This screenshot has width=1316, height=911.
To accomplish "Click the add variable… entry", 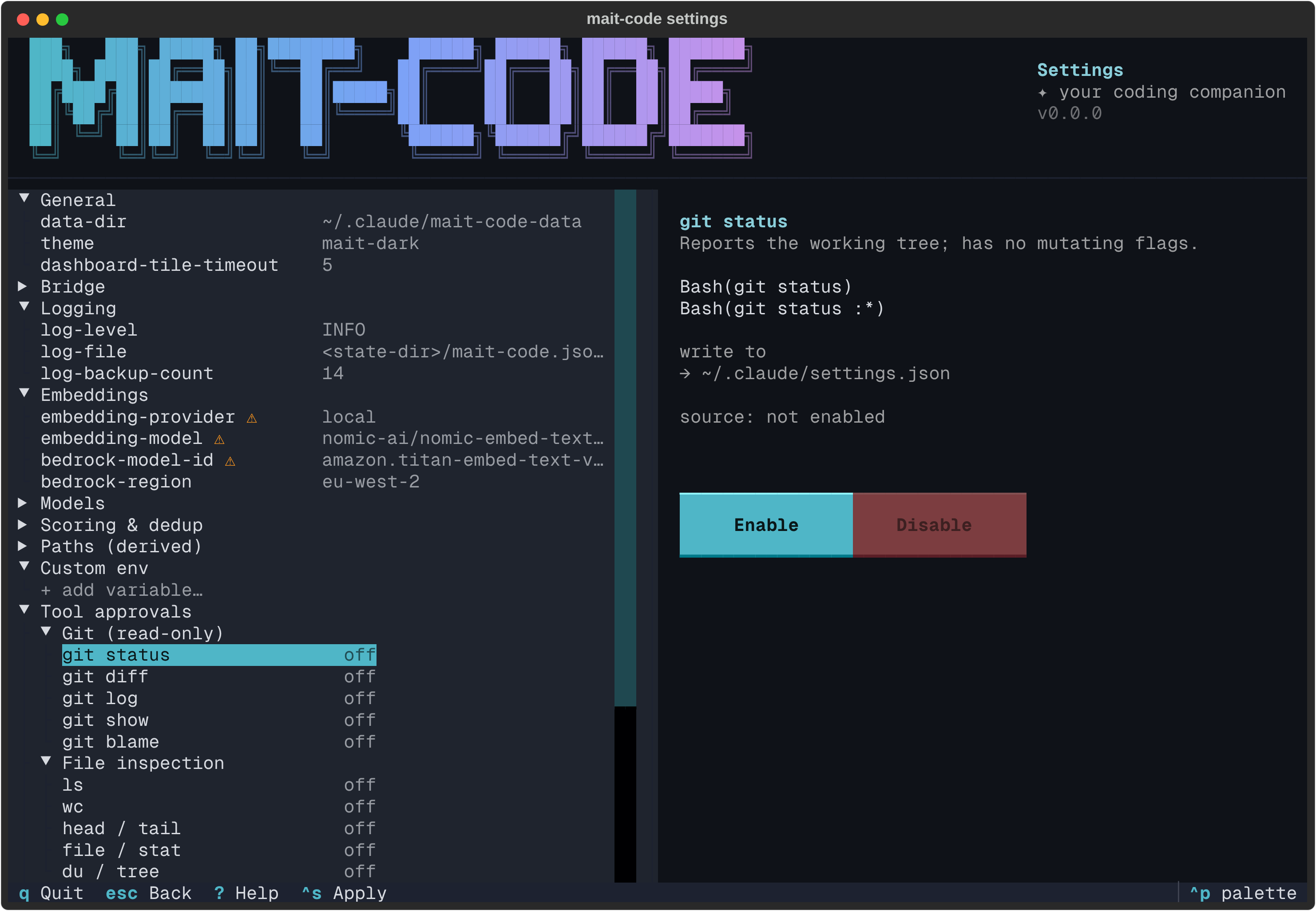I will tap(122, 590).
